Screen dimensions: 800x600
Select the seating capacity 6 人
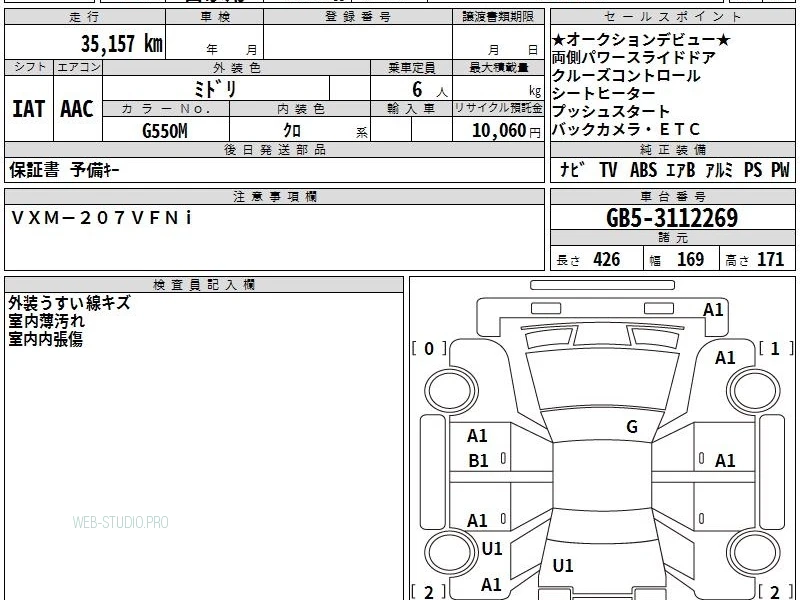click(x=429, y=90)
